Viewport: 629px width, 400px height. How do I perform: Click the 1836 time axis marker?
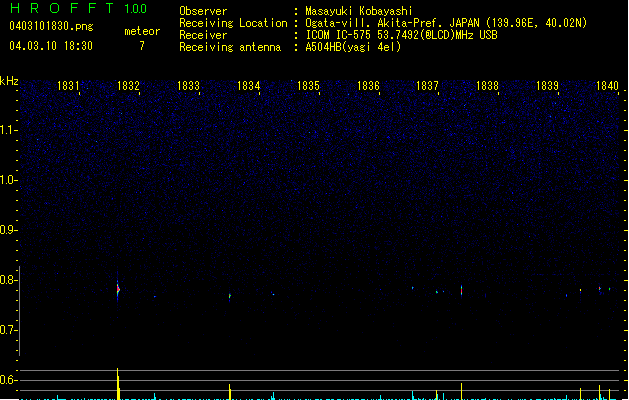(x=368, y=86)
